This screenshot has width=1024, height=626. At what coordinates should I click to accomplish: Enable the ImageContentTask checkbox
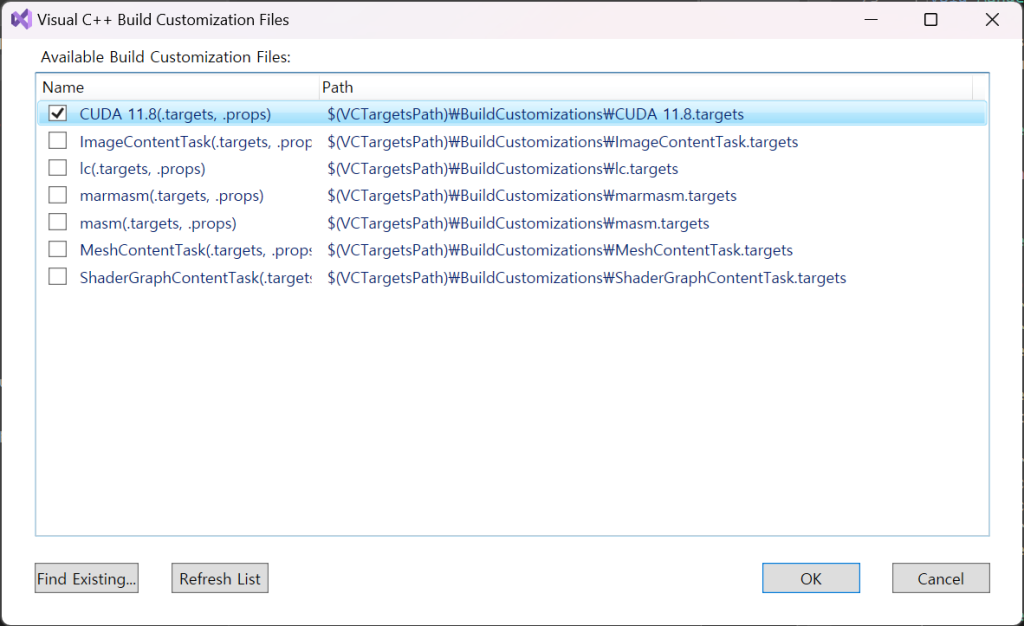click(58, 141)
